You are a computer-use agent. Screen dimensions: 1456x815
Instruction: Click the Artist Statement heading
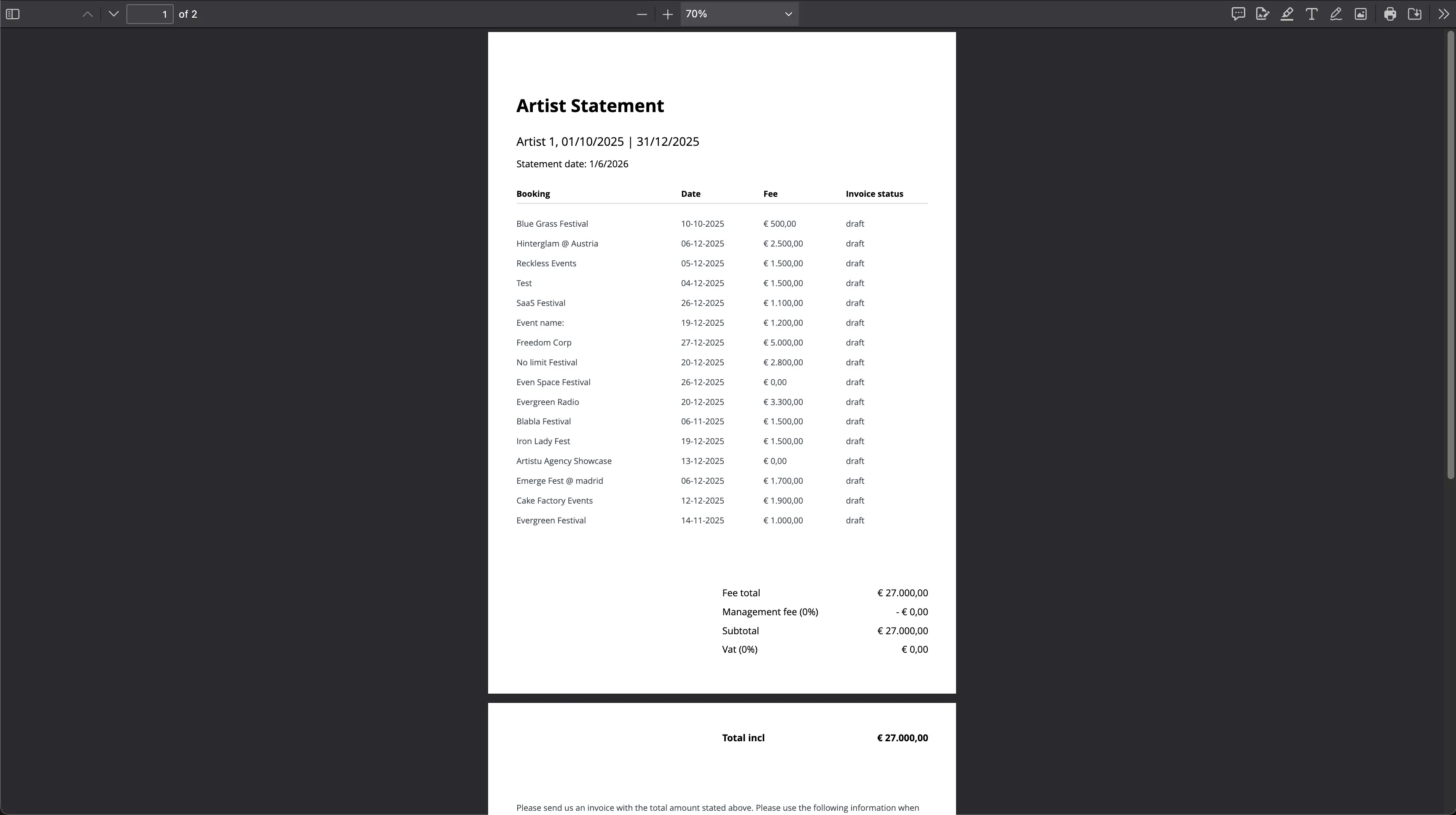pyautogui.click(x=589, y=106)
